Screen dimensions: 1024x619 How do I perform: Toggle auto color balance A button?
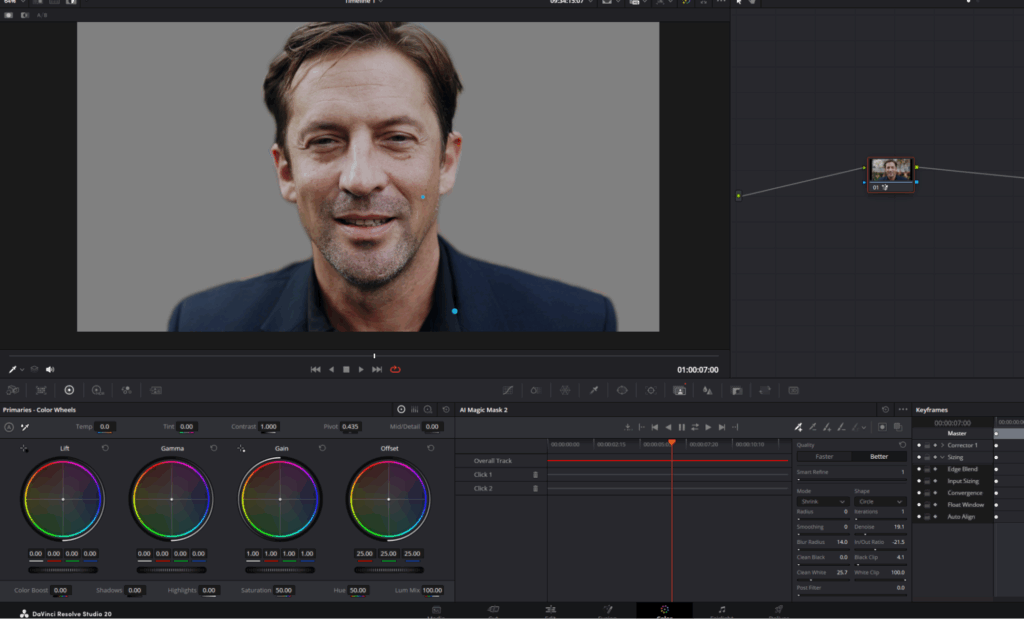(x=9, y=427)
